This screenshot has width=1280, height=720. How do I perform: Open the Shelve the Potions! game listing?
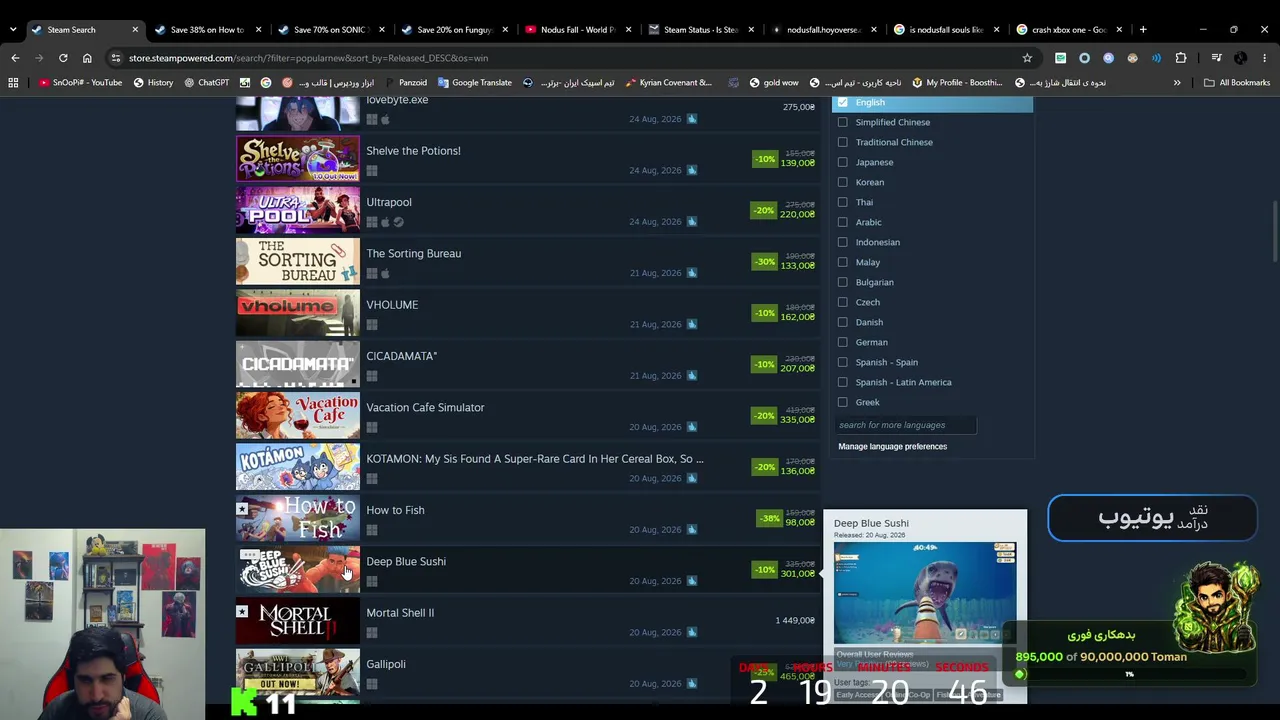pos(528,158)
